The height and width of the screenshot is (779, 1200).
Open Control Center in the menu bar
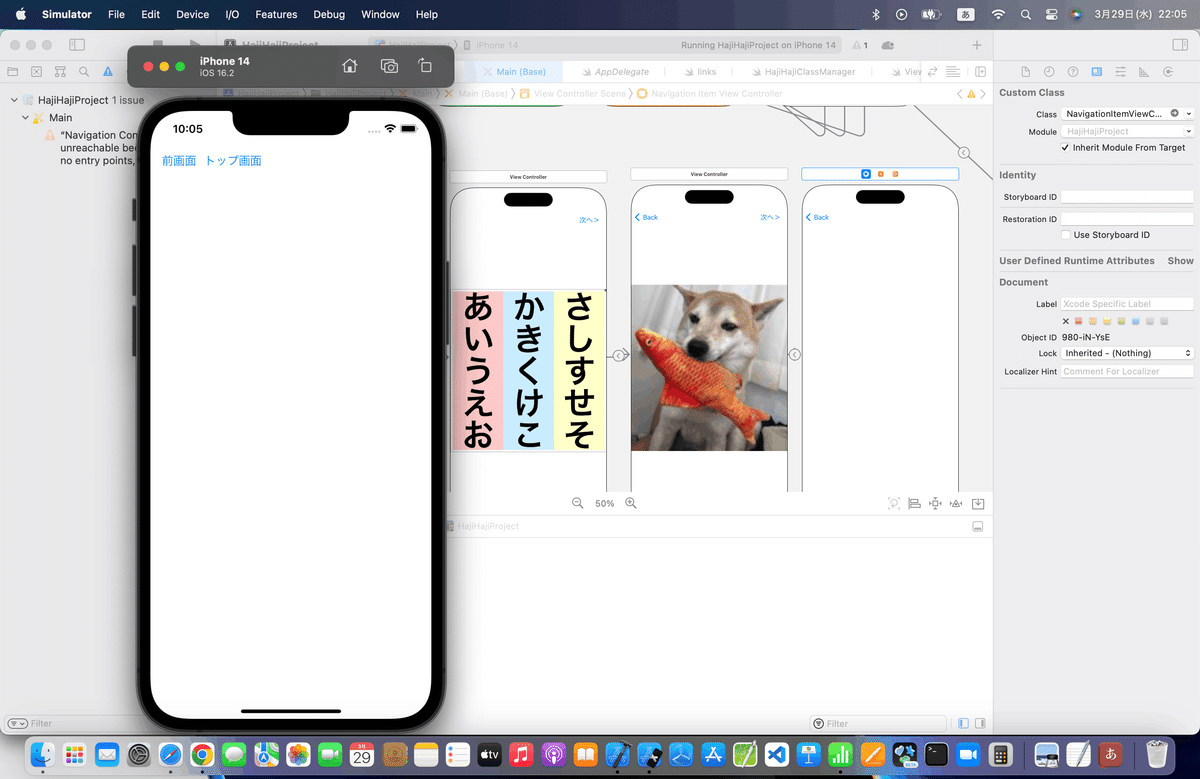[x=1051, y=14]
